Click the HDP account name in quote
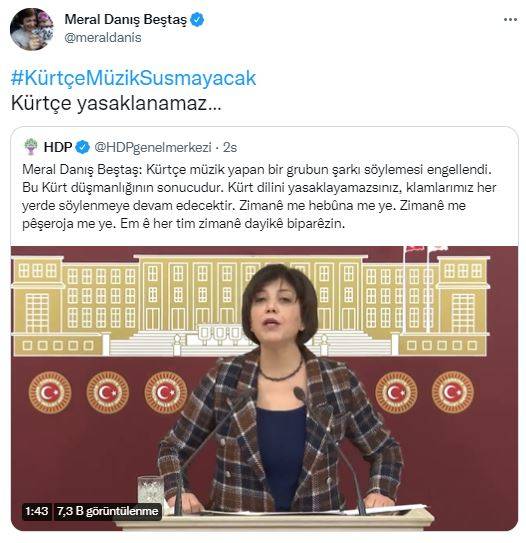Image resolution: width=526 pixels, height=543 pixels. (57, 147)
